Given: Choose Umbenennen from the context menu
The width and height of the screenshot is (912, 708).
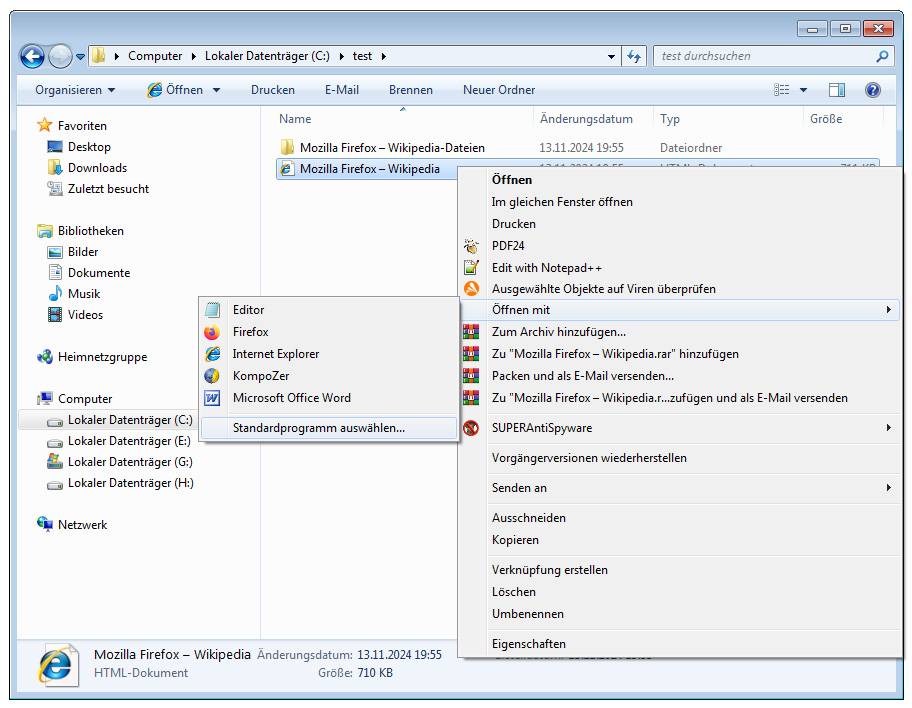Looking at the screenshot, I should pyautogui.click(x=527, y=614).
